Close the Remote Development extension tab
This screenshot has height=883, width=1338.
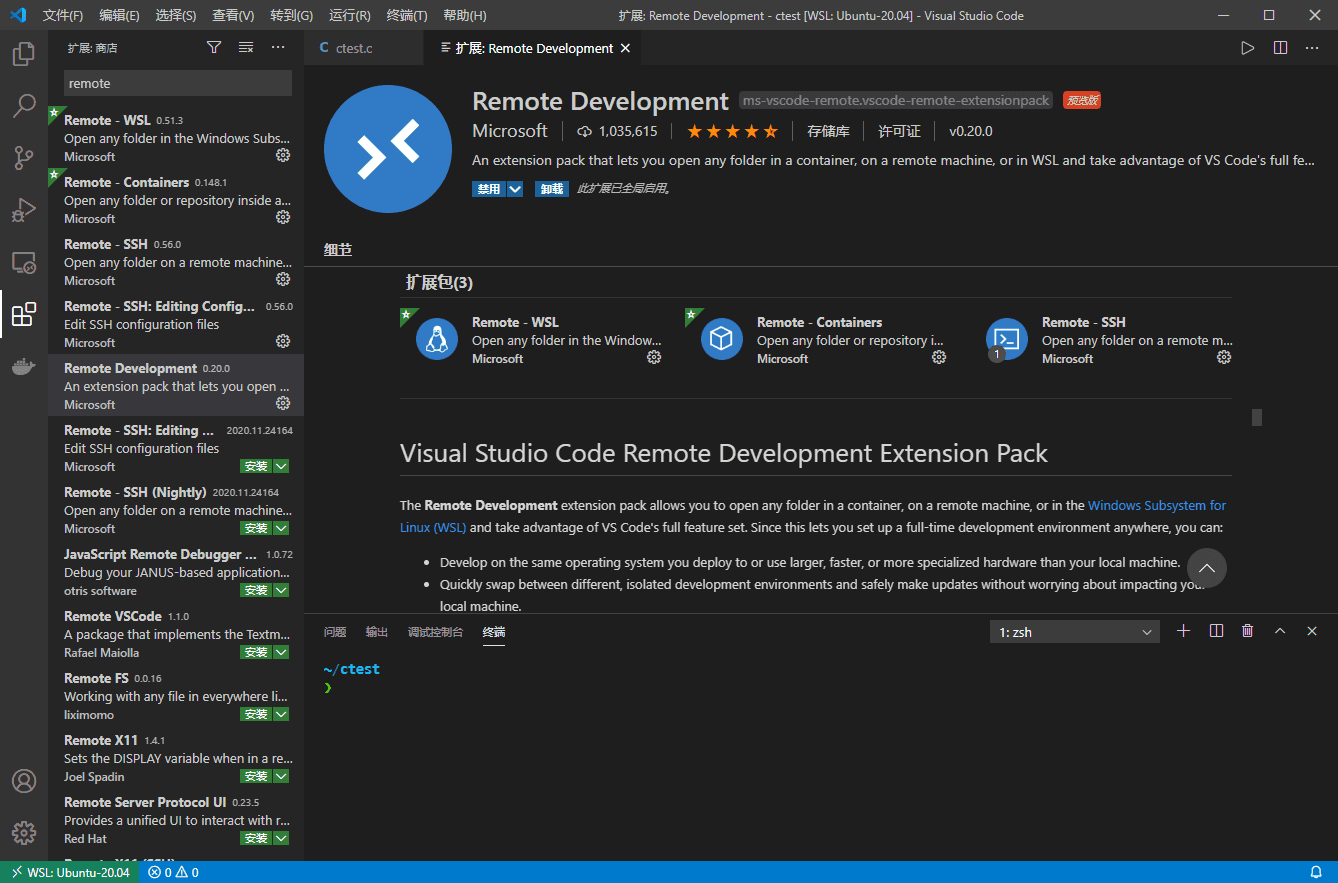626,48
